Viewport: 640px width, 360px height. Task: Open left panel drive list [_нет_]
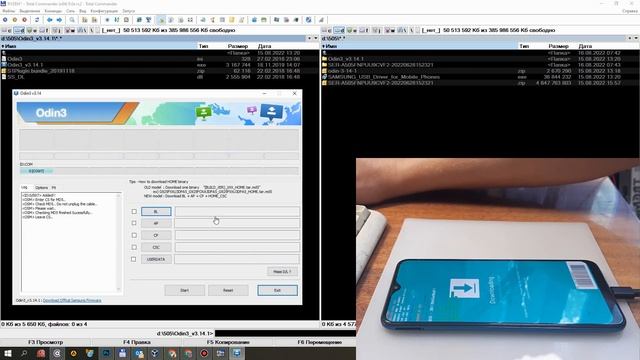point(111,30)
